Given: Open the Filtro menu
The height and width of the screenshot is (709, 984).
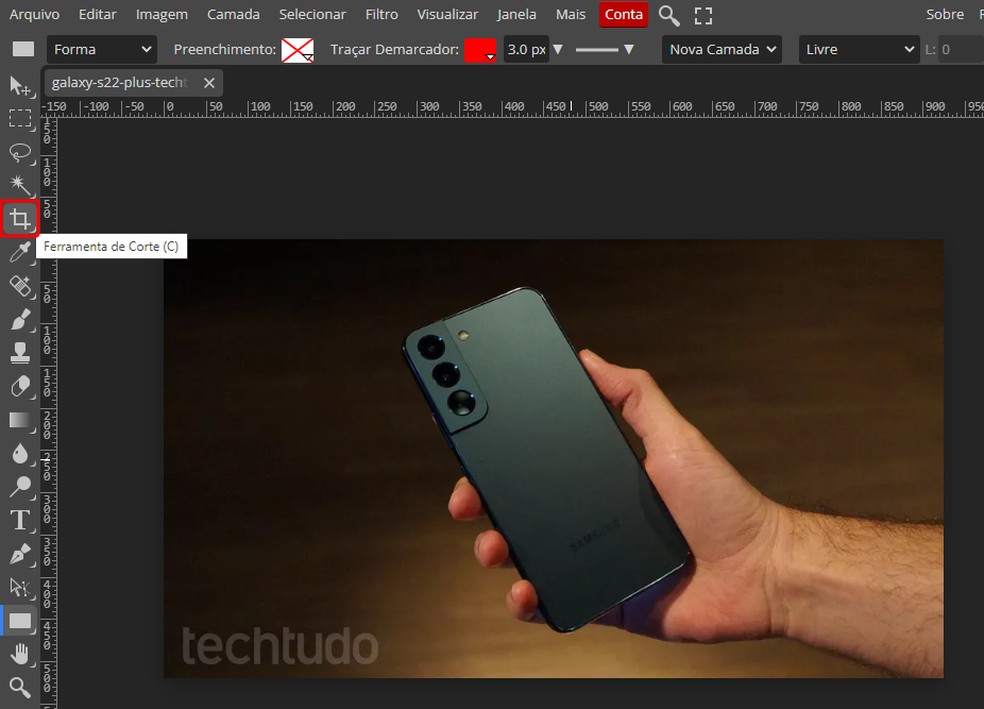Looking at the screenshot, I should pyautogui.click(x=381, y=15).
